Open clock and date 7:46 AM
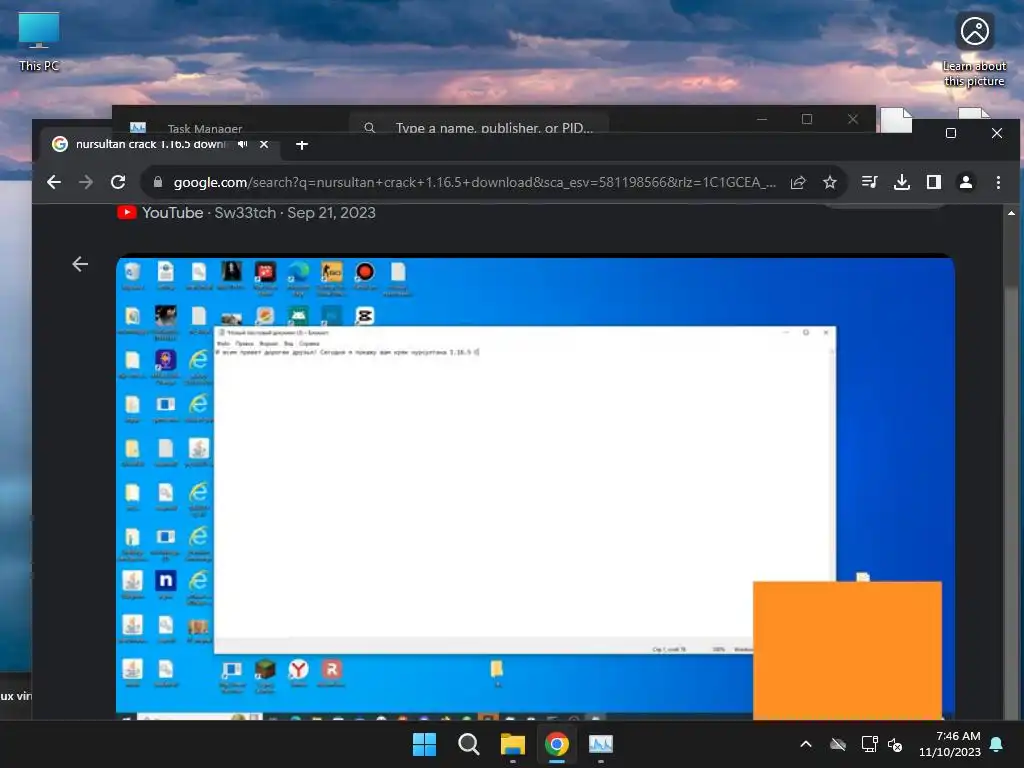Image resolution: width=1024 pixels, height=768 pixels. (x=950, y=744)
